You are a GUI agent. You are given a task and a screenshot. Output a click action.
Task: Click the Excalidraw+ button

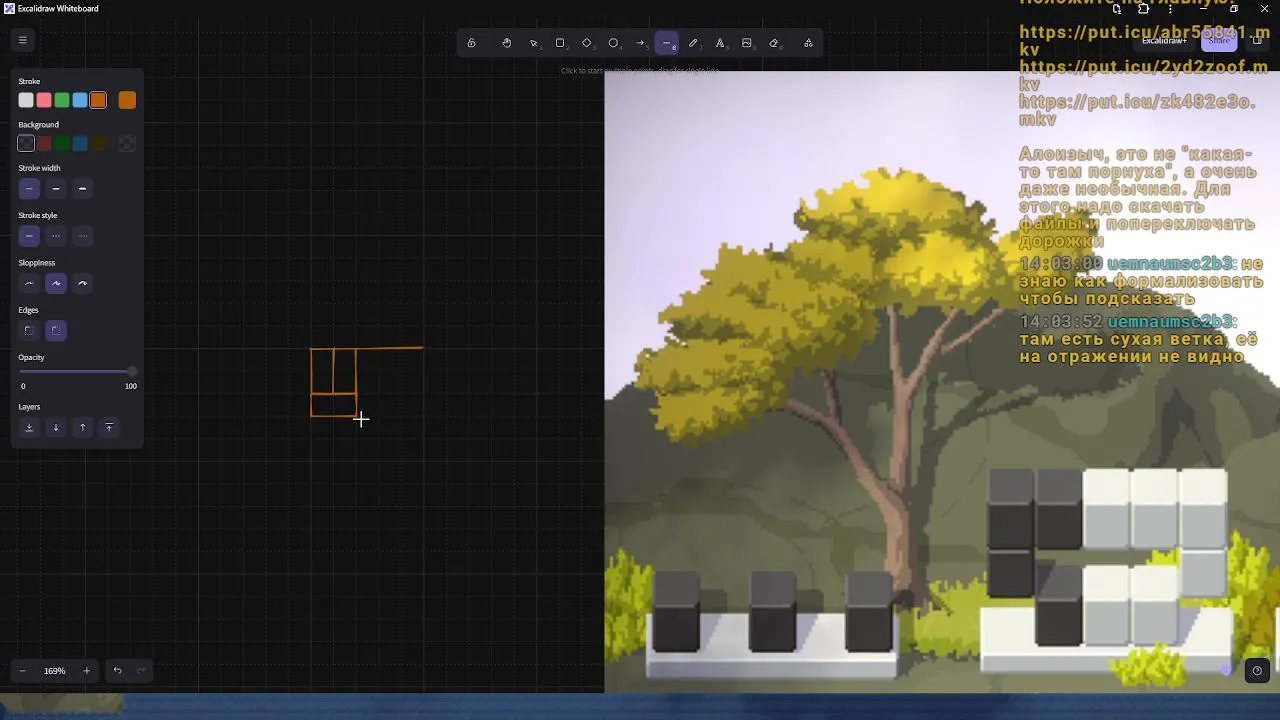(x=1164, y=41)
